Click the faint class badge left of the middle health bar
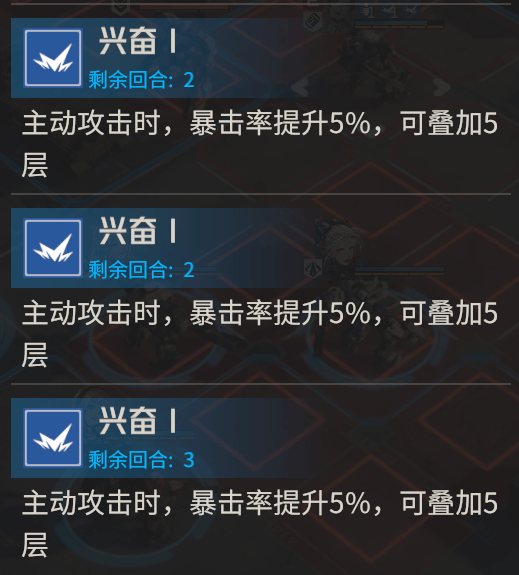 click(x=313, y=268)
